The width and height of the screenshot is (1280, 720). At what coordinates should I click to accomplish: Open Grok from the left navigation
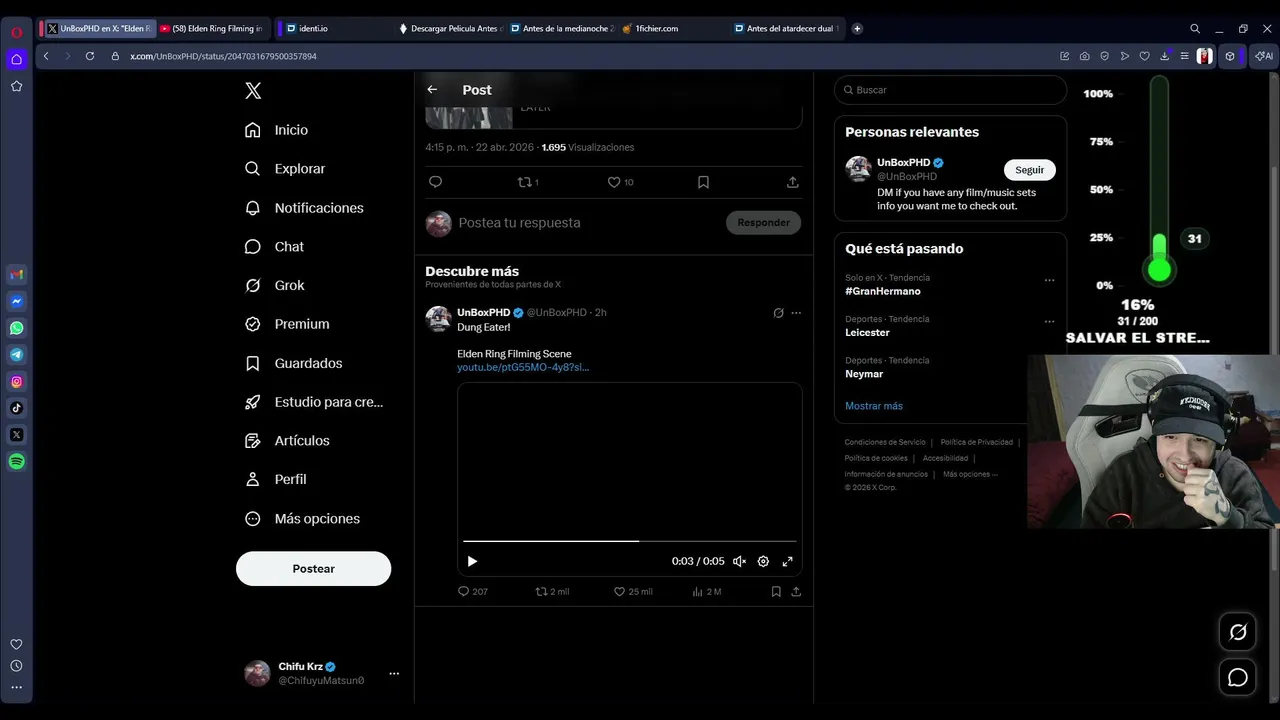[x=275, y=285]
